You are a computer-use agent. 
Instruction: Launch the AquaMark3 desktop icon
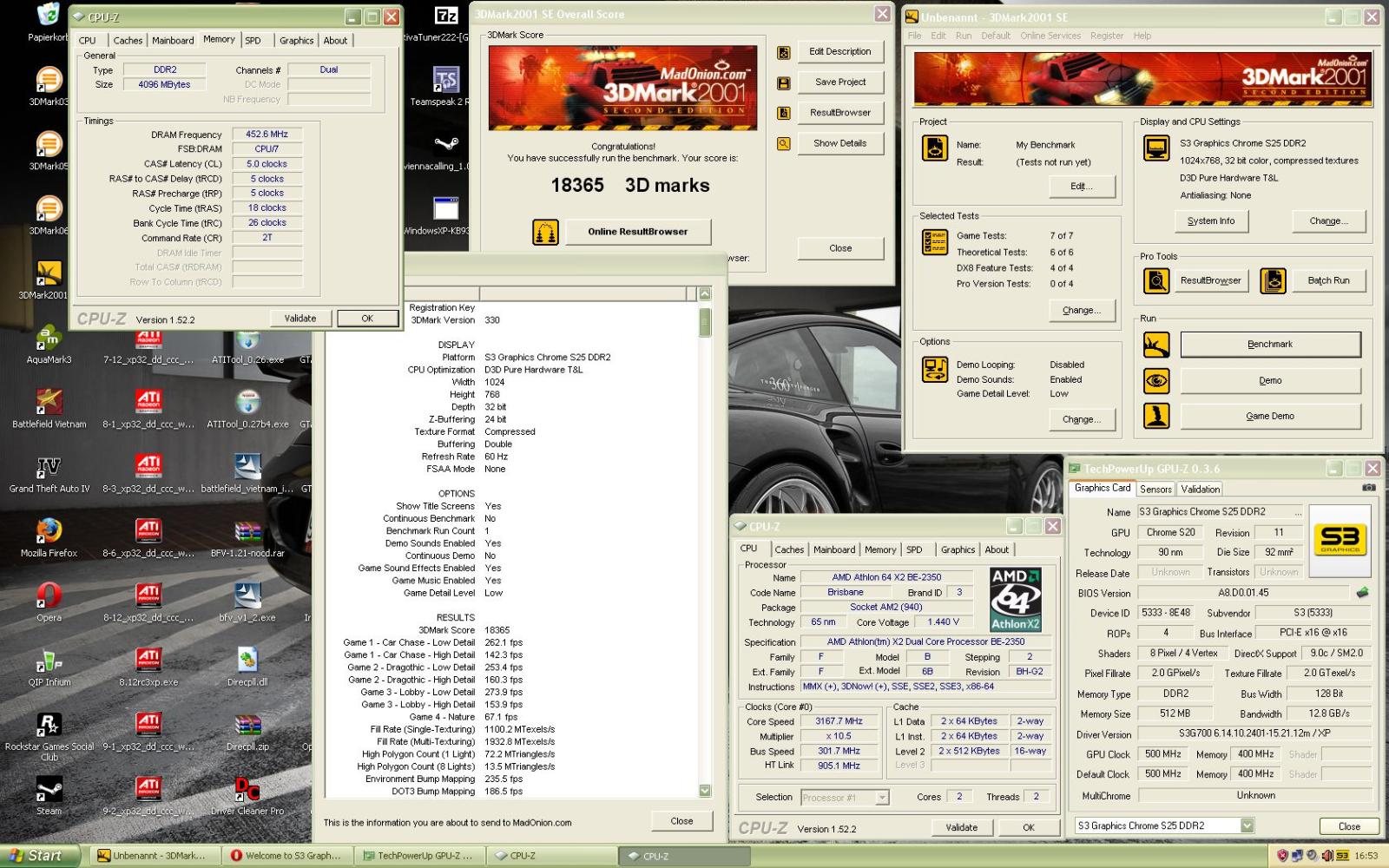point(49,338)
